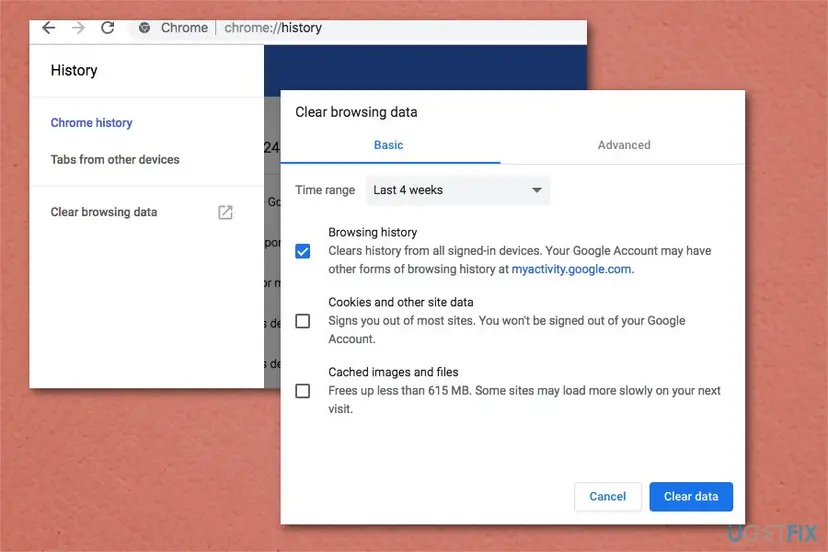Open Tabs from other devices
This screenshot has height=552, width=828.
[115, 160]
